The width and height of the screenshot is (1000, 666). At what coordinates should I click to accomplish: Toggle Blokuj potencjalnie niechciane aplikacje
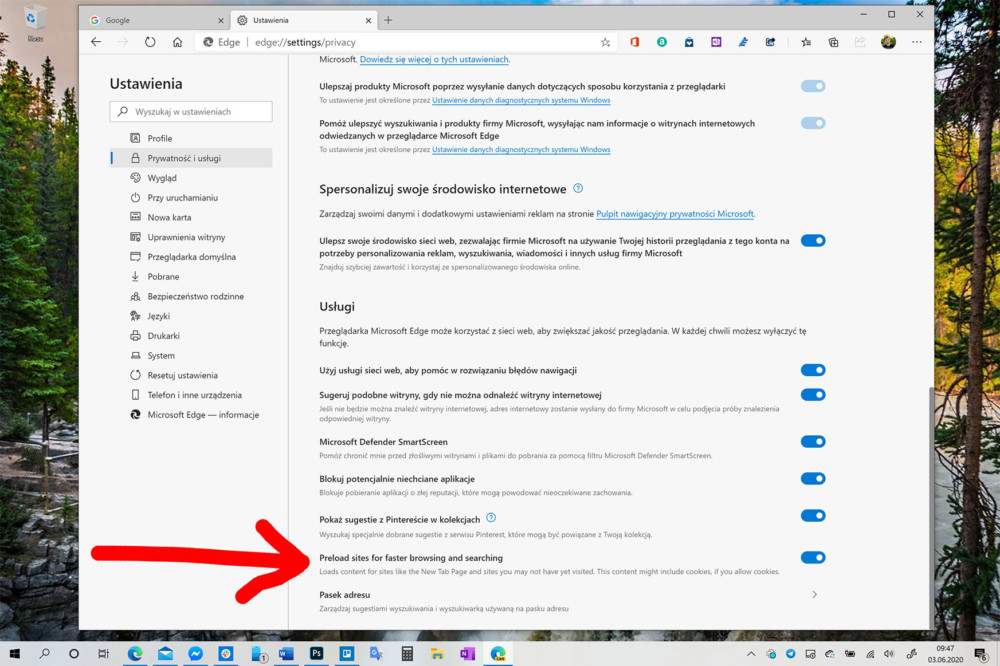pyautogui.click(x=813, y=478)
